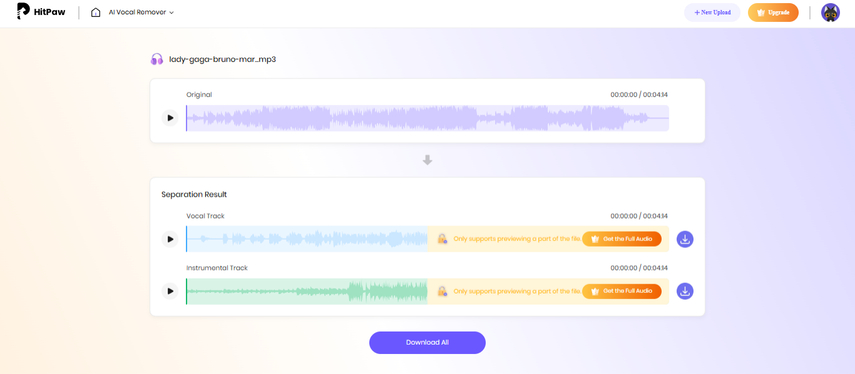This screenshot has width=855, height=374.
Task: Click the Instrumental Track label
Action: 217,268
